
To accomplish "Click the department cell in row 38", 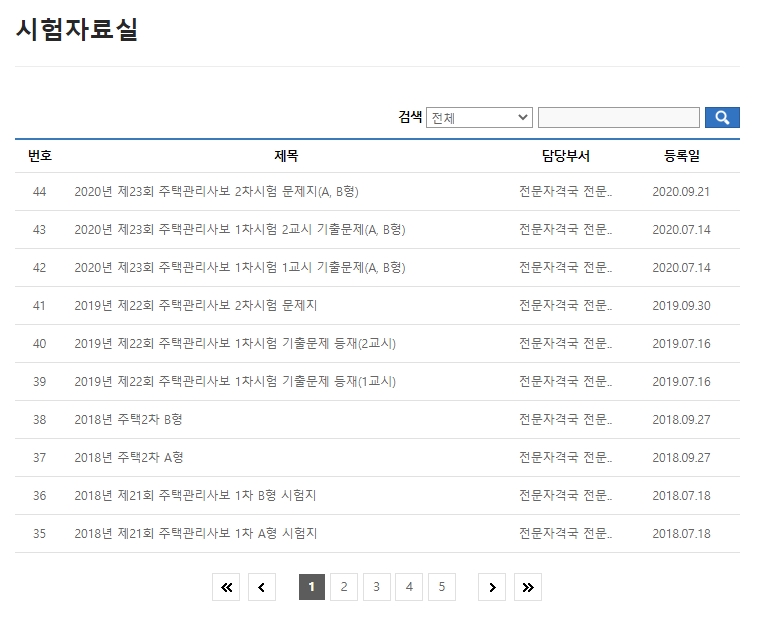I will [x=565, y=419].
